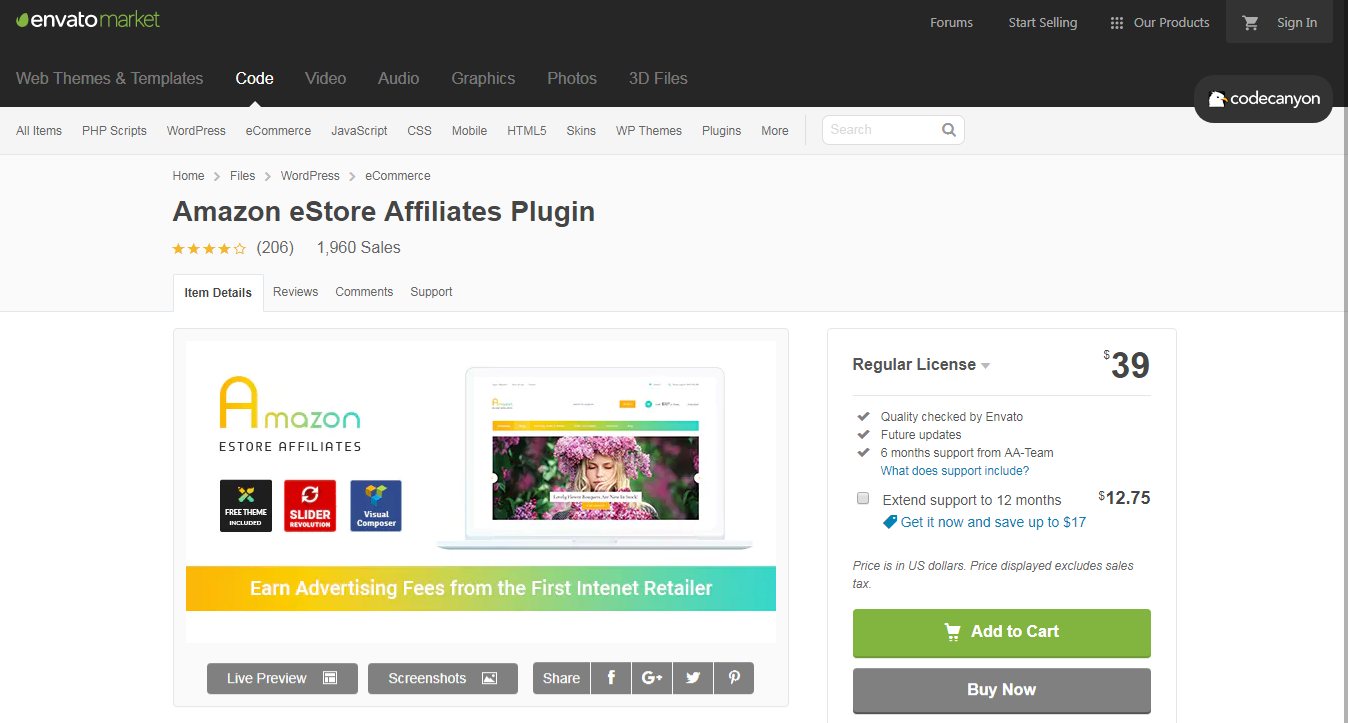Click Sign In

1296,23
